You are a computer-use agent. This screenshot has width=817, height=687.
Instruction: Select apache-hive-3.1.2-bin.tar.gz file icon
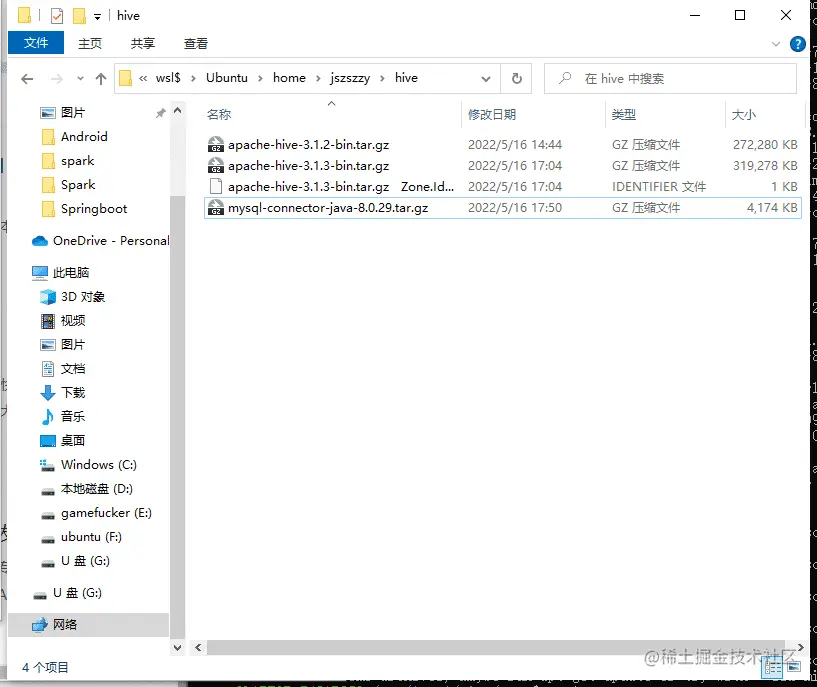(216, 144)
